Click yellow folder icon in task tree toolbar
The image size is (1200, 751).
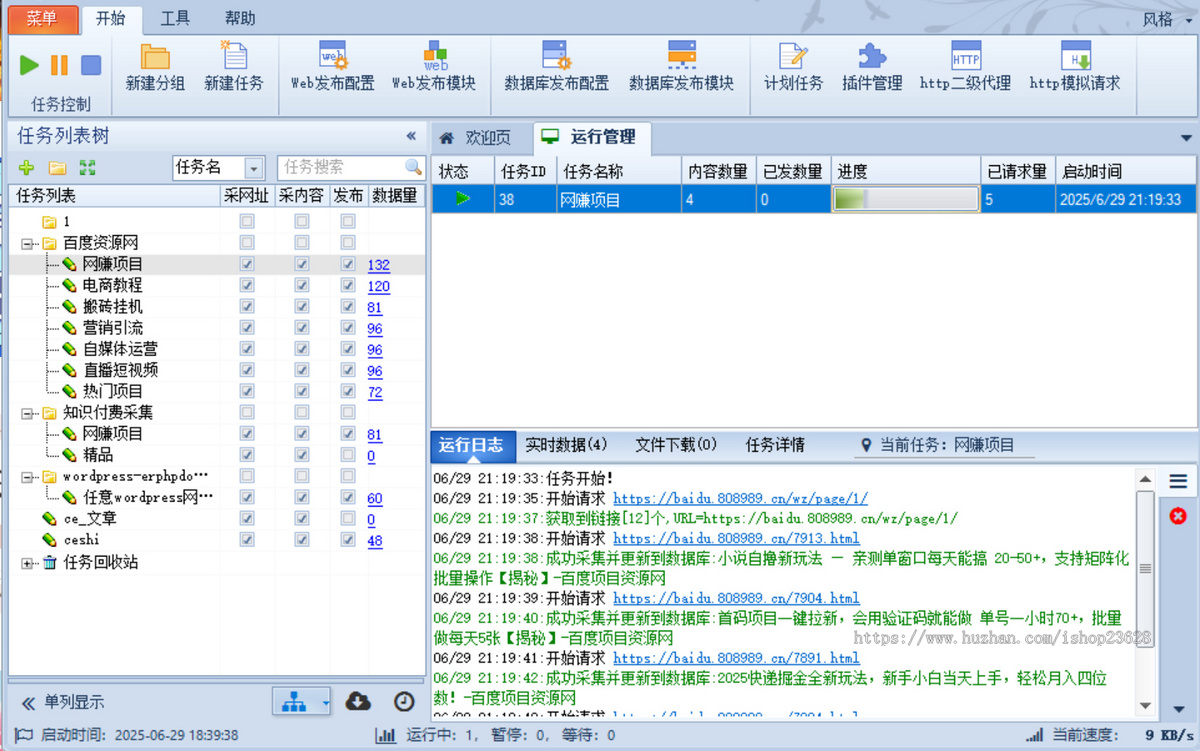57,168
